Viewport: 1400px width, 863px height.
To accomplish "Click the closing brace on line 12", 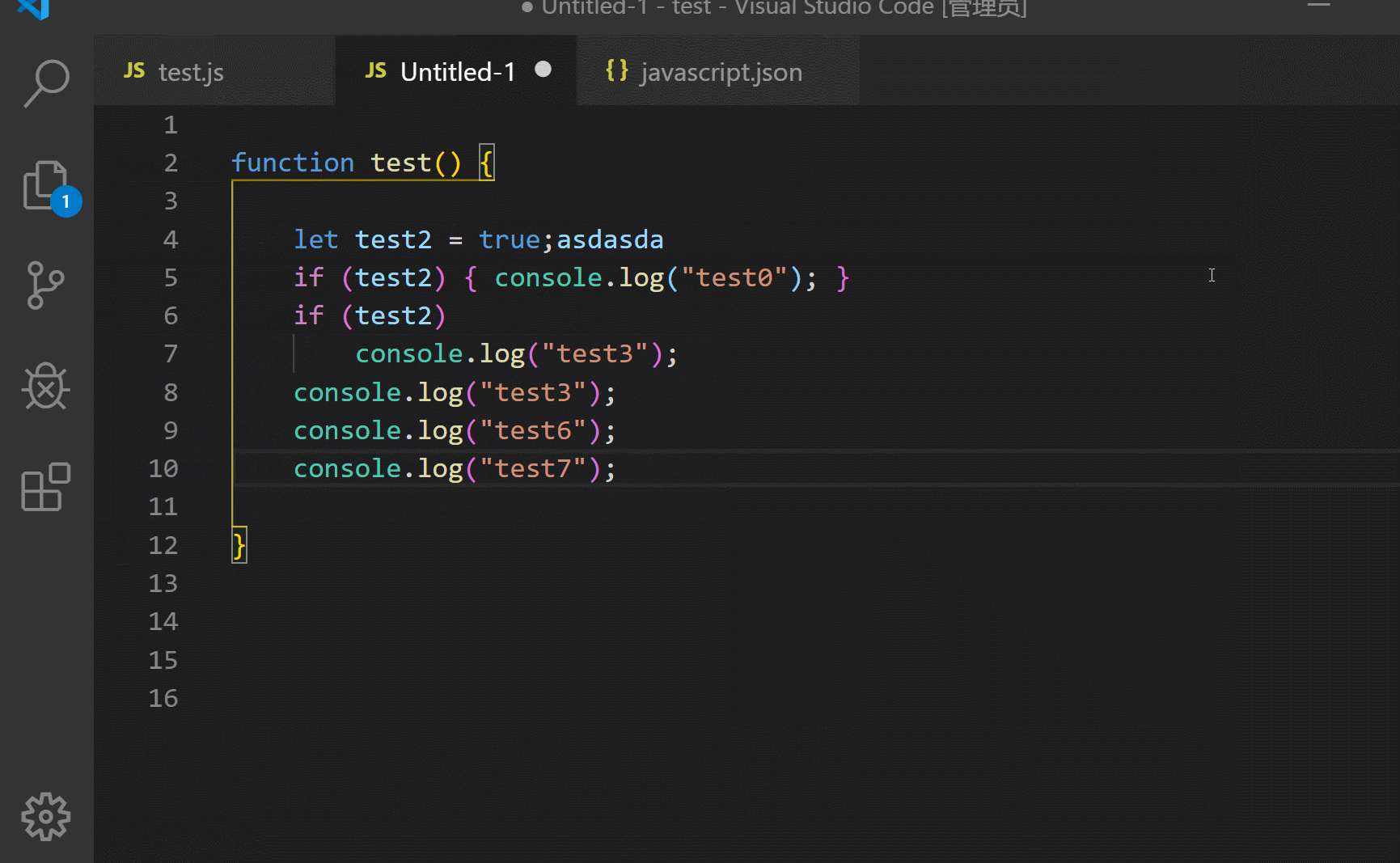I will point(239,544).
